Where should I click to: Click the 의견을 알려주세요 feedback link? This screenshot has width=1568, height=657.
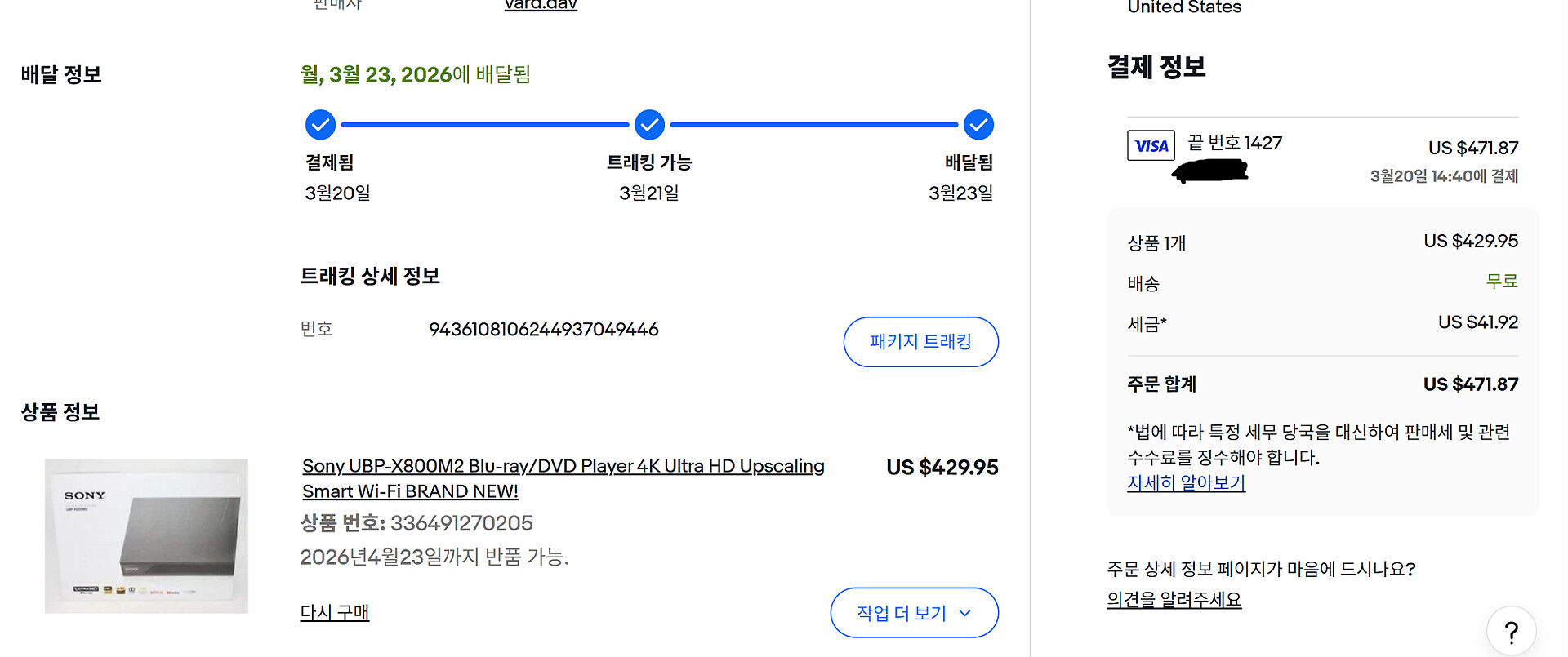[x=1174, y=600]
